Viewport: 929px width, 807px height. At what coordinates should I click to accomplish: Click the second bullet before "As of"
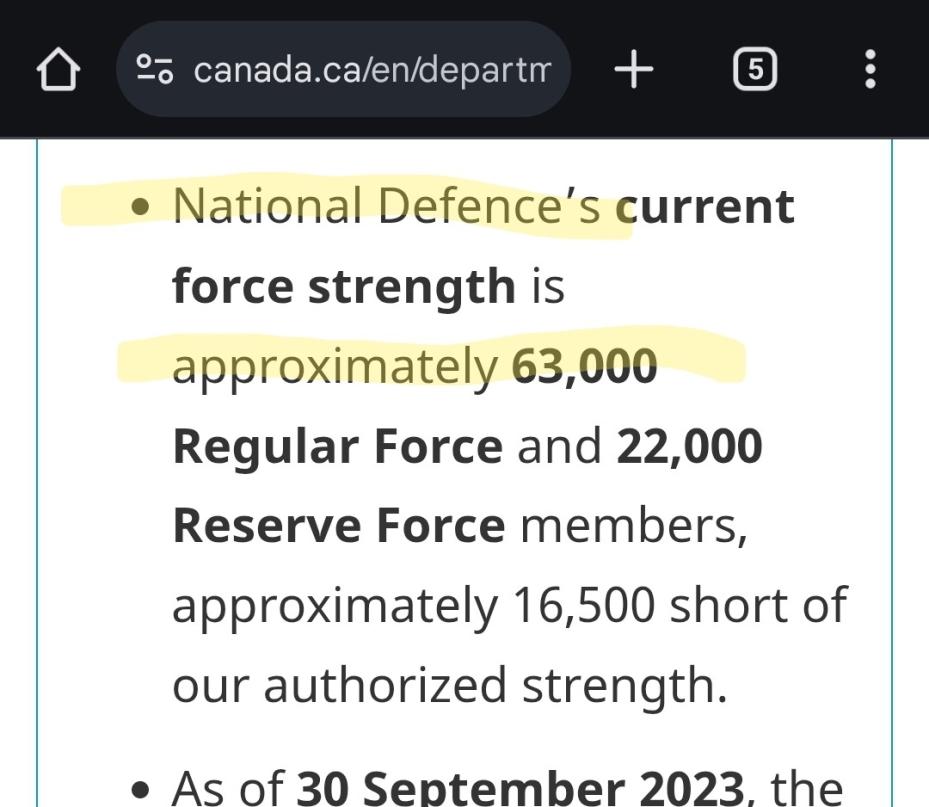146,788
